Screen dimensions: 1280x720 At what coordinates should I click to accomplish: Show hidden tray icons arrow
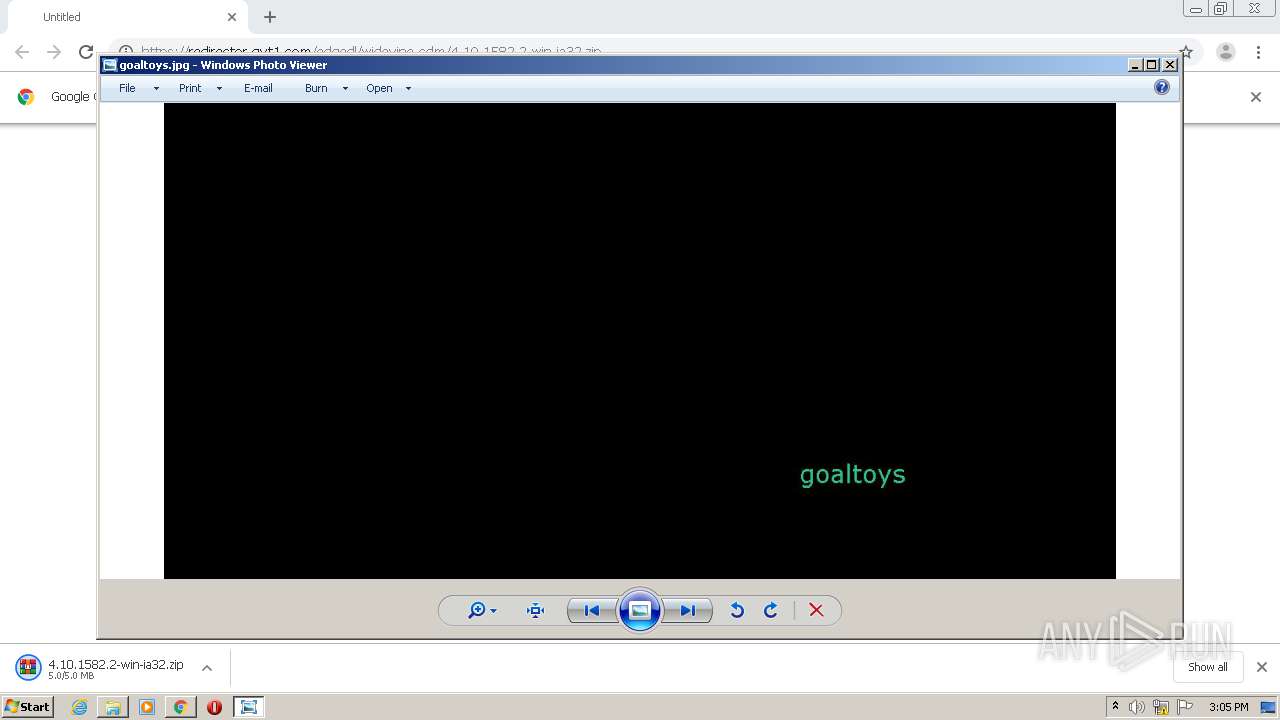pyautogui.click(x=1115, y=707)
